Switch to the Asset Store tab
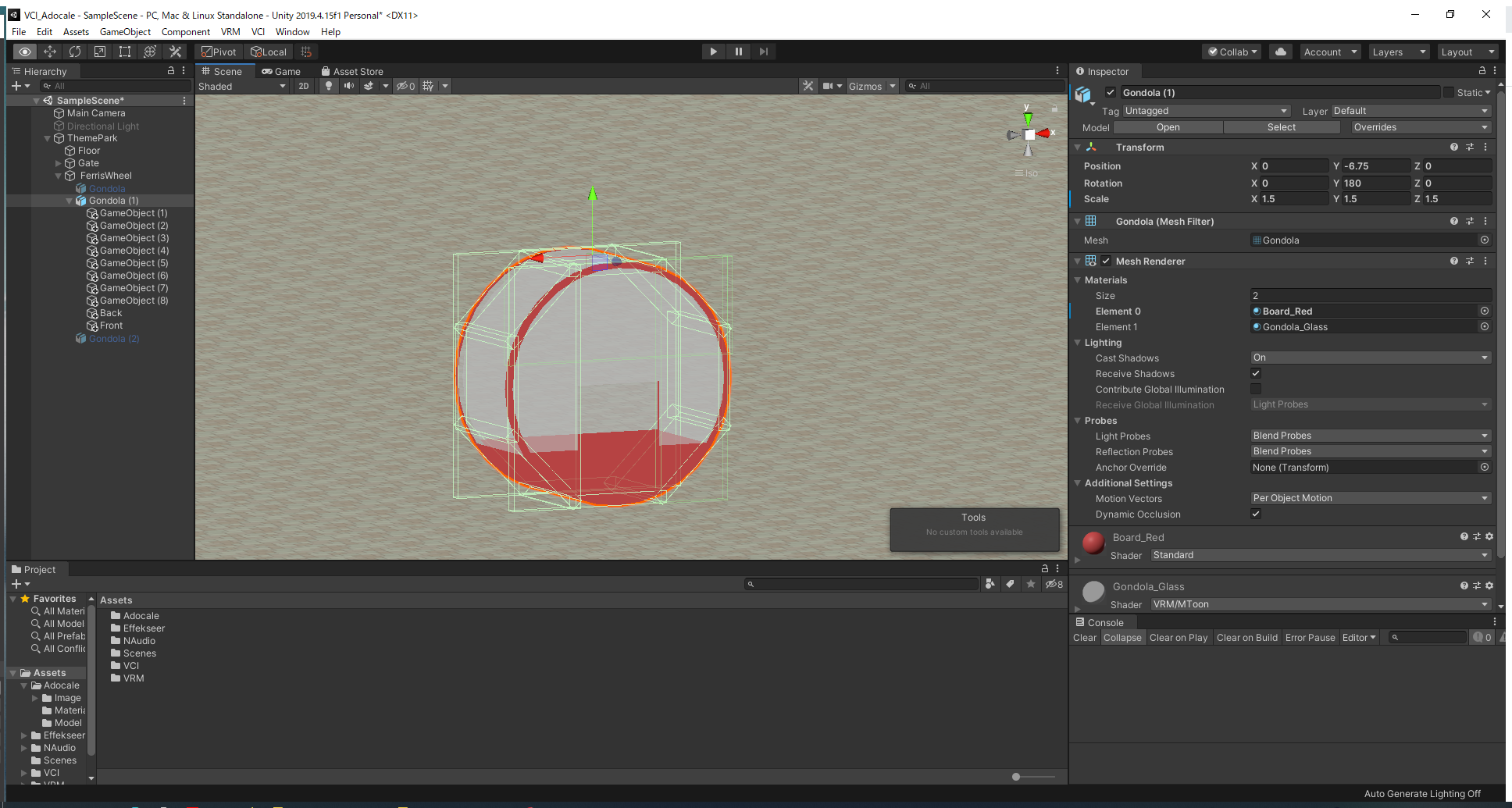The width and height of the screenshot is (1512, 808). (352, 71)
